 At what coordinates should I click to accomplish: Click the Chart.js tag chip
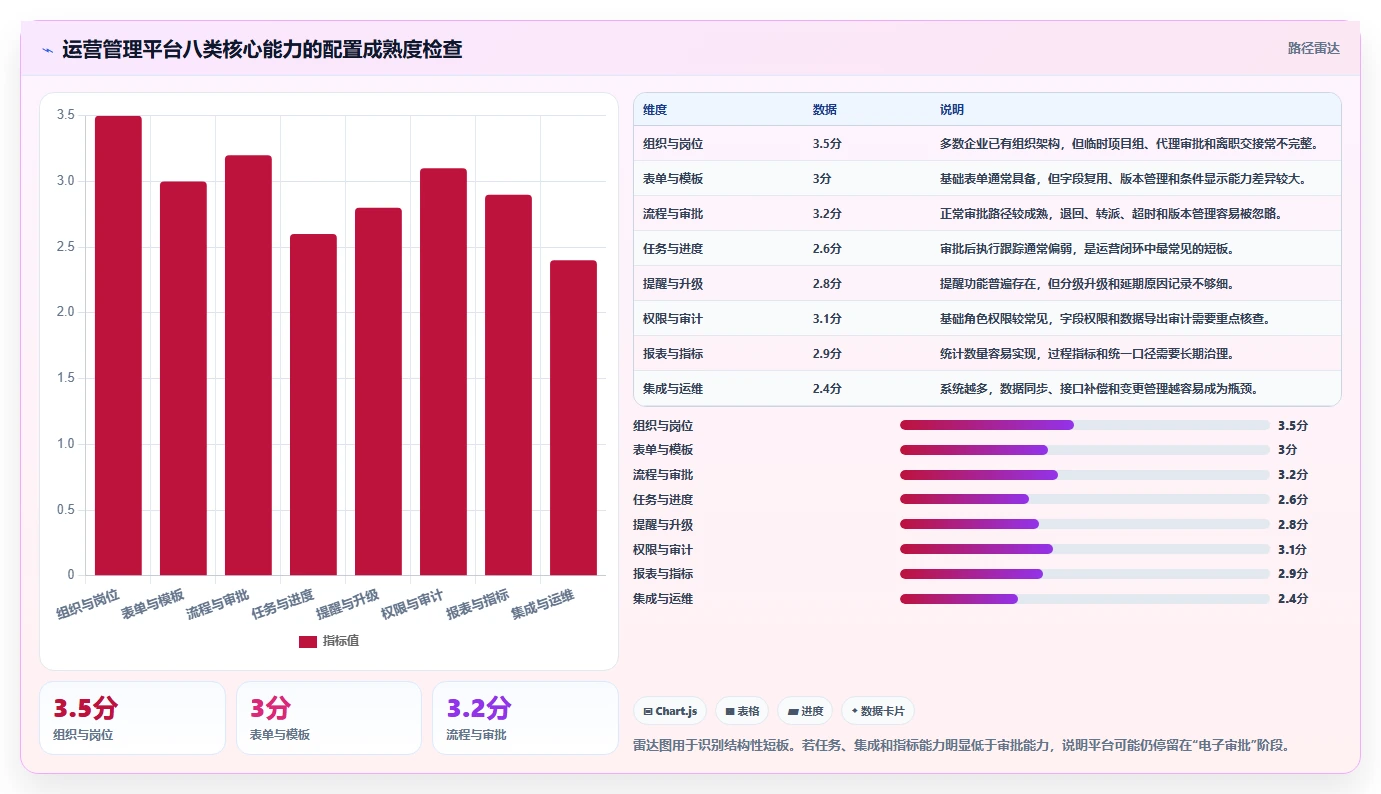click(670, 711)
